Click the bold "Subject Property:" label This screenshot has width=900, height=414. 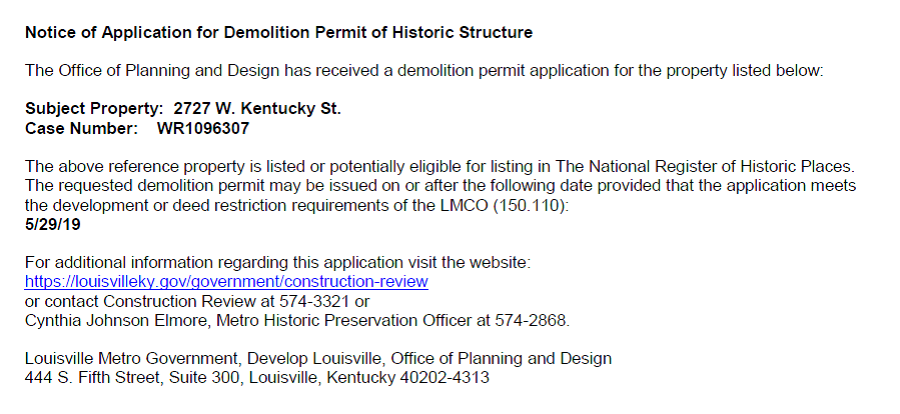point(95,108)
